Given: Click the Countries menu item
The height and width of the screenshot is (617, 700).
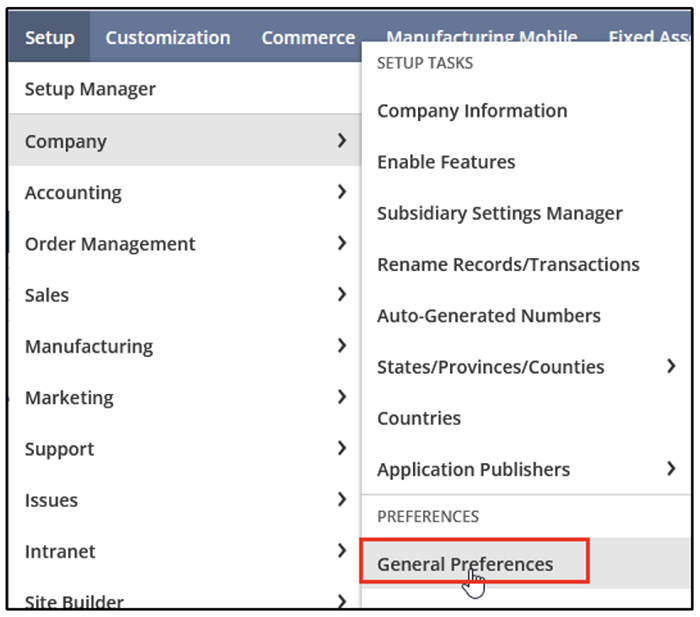Looking at the screenshot, I should tap(419, 418).
